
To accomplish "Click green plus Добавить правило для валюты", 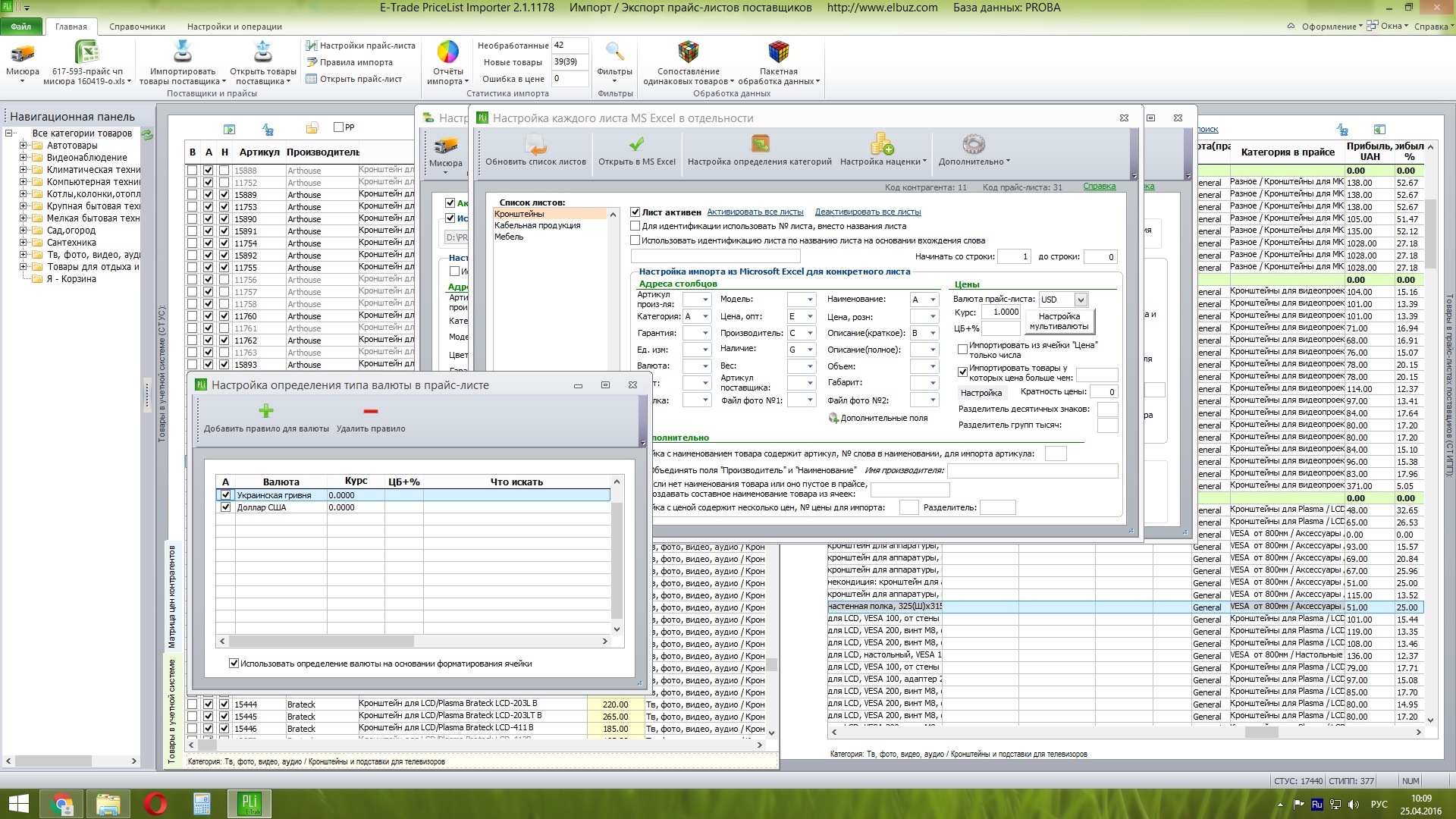I will [265, 411].
